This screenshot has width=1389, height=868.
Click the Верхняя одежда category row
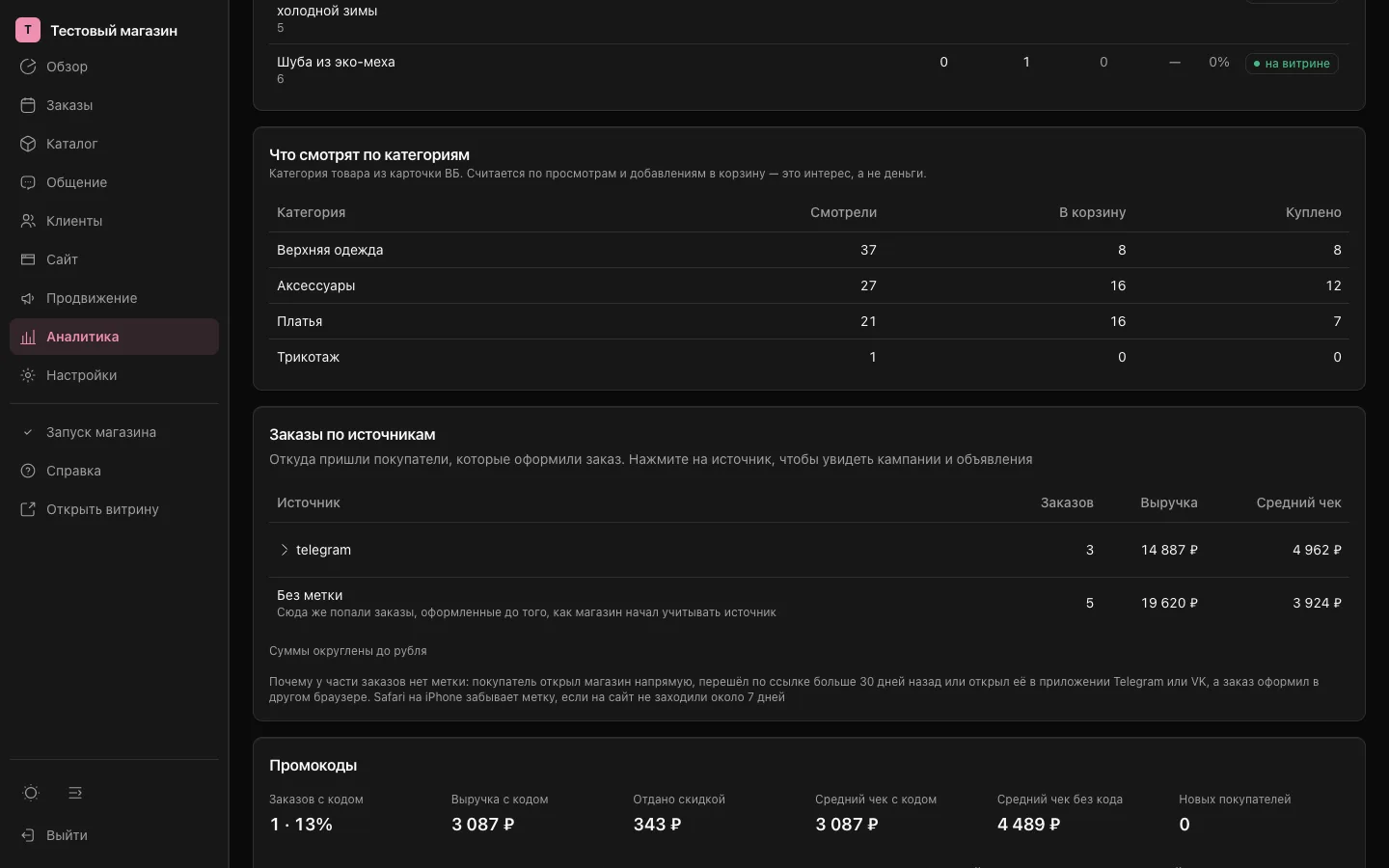coord(808,250)
